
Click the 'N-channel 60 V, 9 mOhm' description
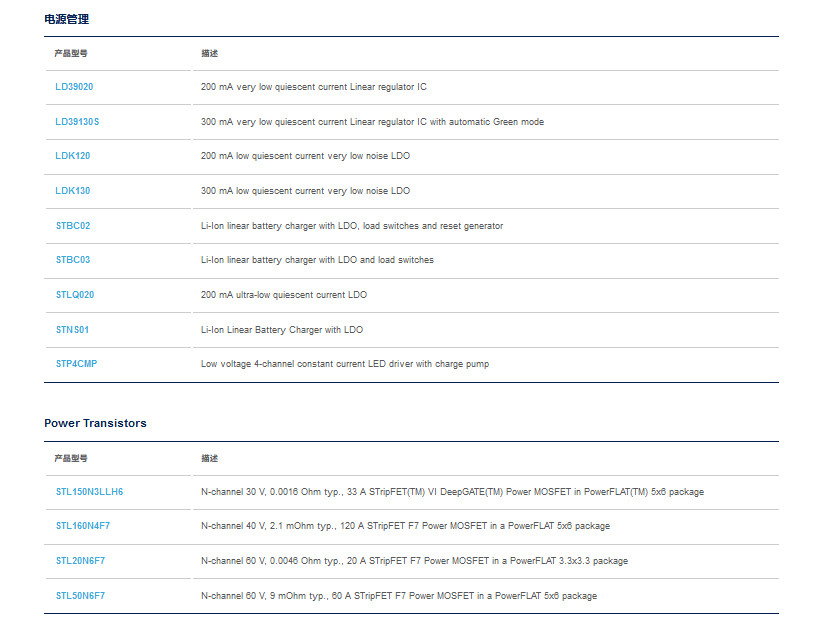[399, 596]
